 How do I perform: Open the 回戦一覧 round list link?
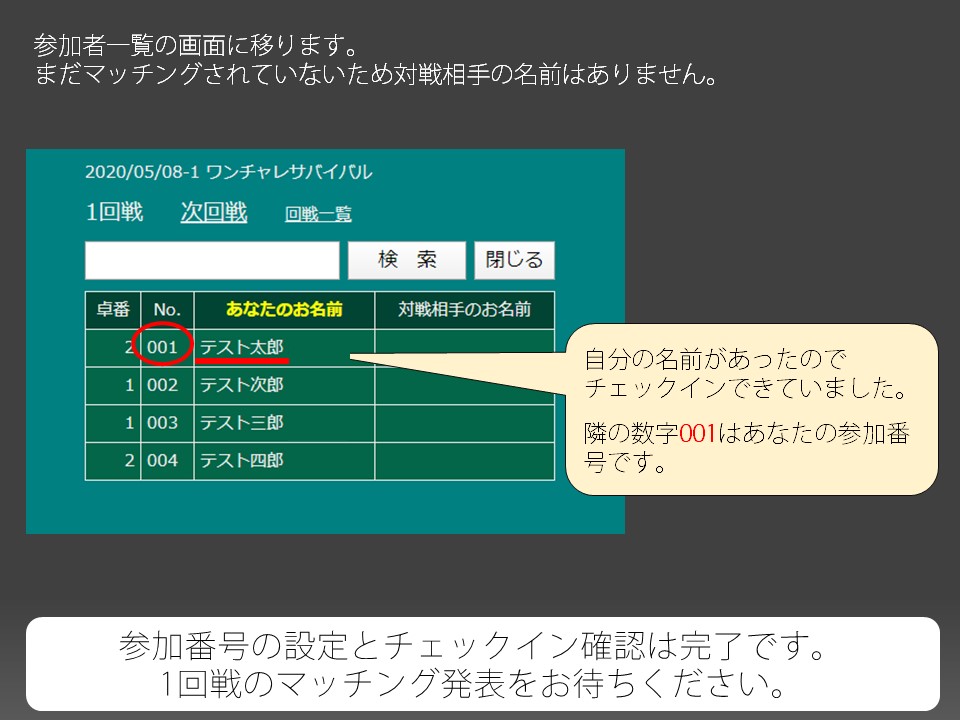(x=318, y=214)
